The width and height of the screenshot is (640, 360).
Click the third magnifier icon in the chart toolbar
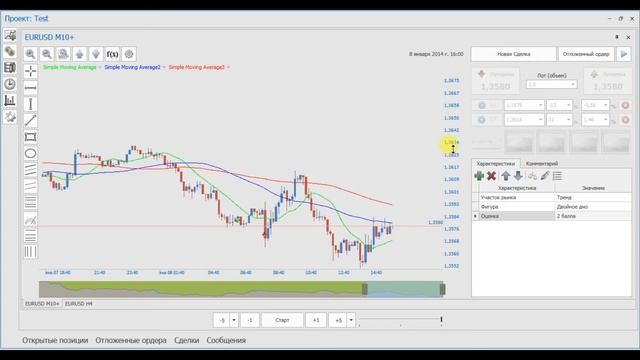coord(63,54)
